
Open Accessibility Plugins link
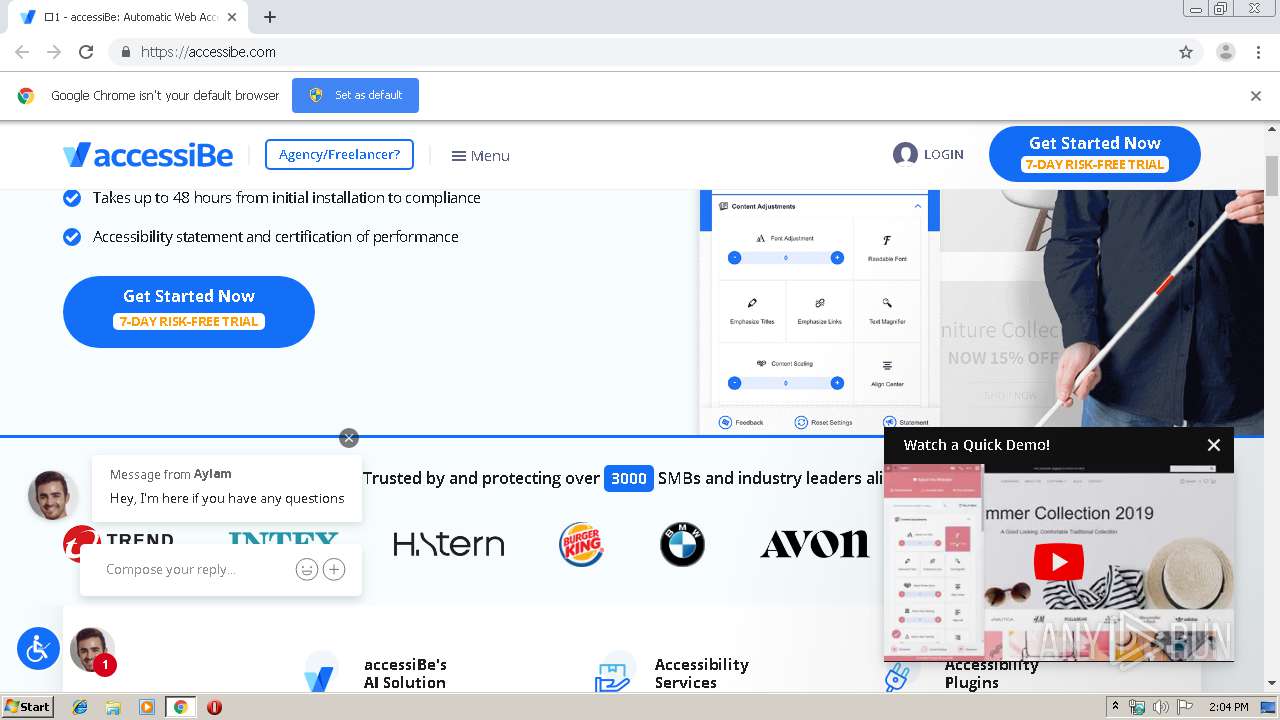(x=991, y=673)
